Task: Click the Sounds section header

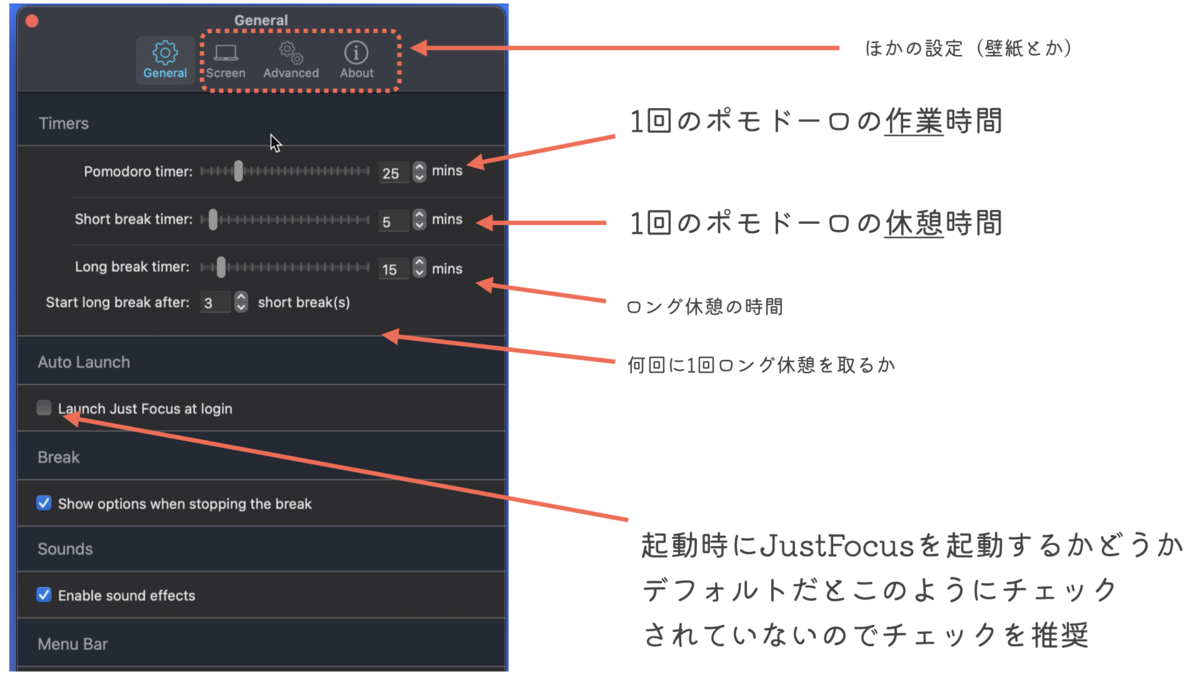Action: [65, 549]
